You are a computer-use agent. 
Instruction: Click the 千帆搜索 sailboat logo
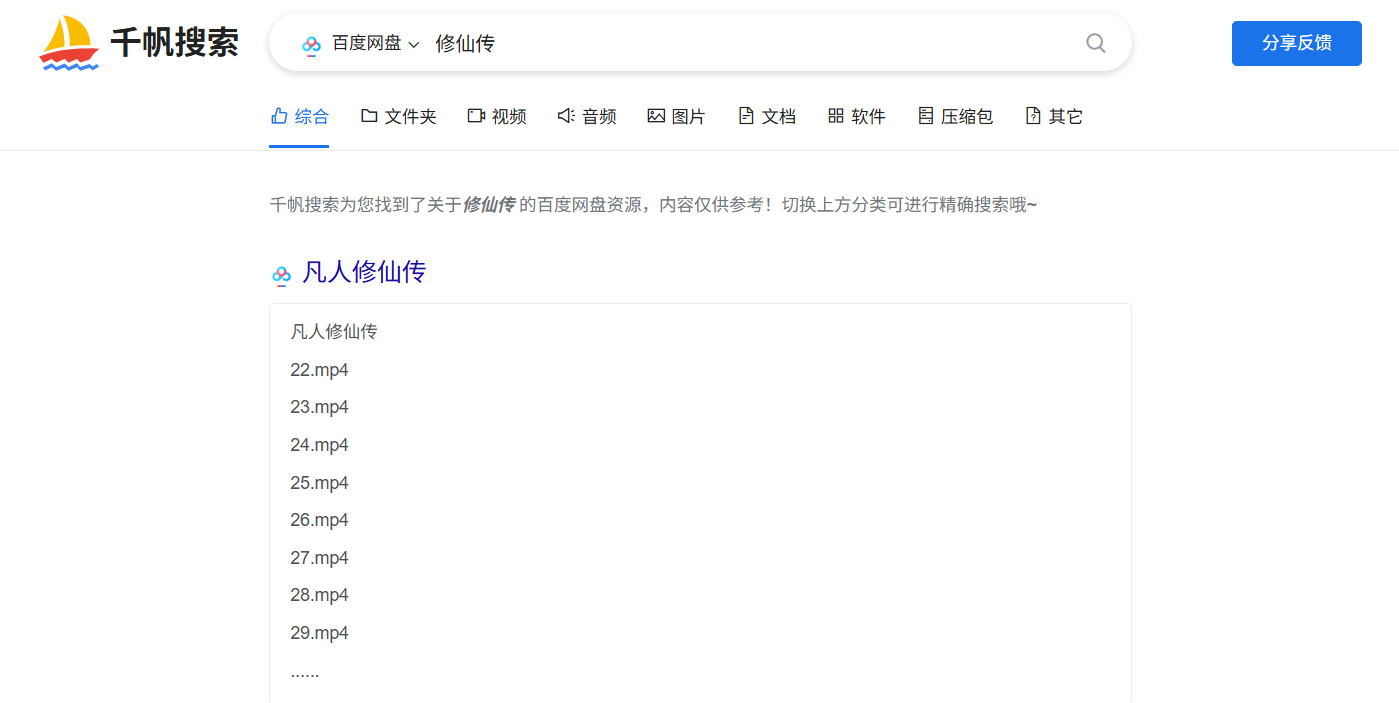(69, 43)
